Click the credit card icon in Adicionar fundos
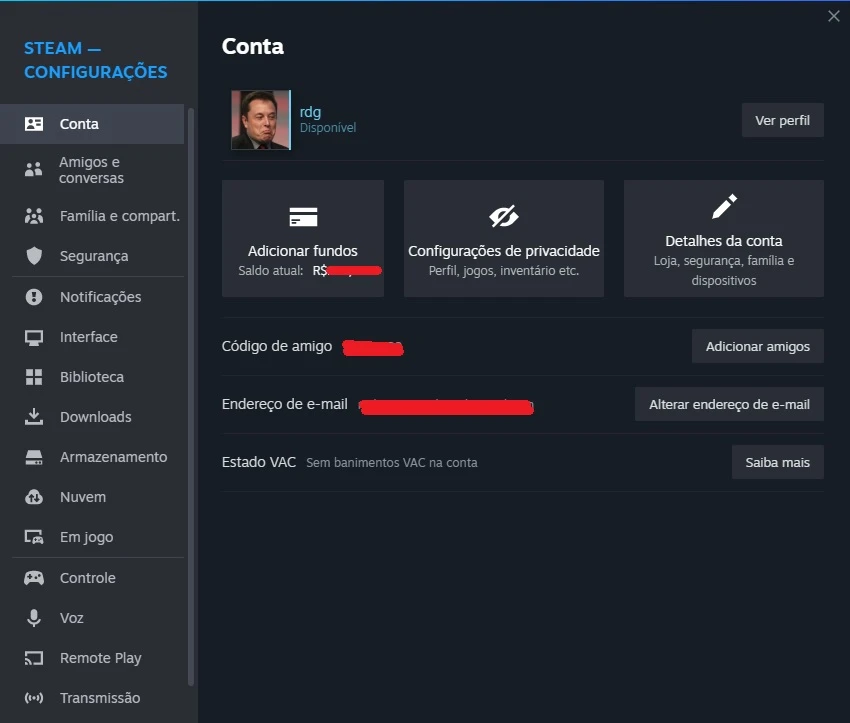850x723 pixels. click(303, 217)
